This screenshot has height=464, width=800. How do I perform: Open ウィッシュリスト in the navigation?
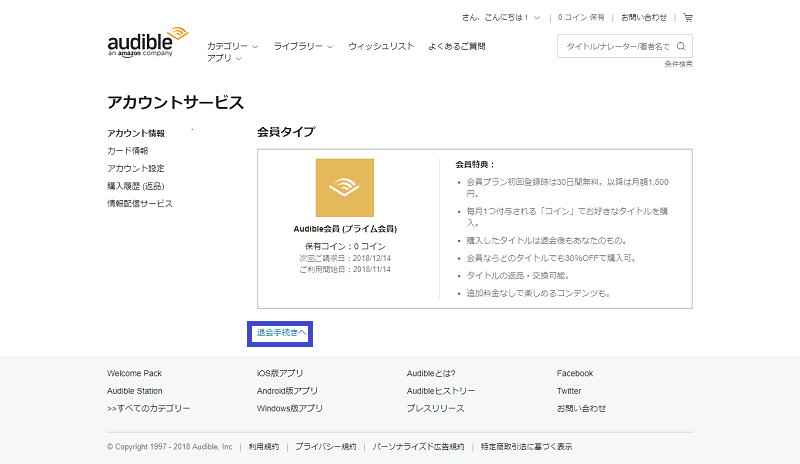point(381,46)
